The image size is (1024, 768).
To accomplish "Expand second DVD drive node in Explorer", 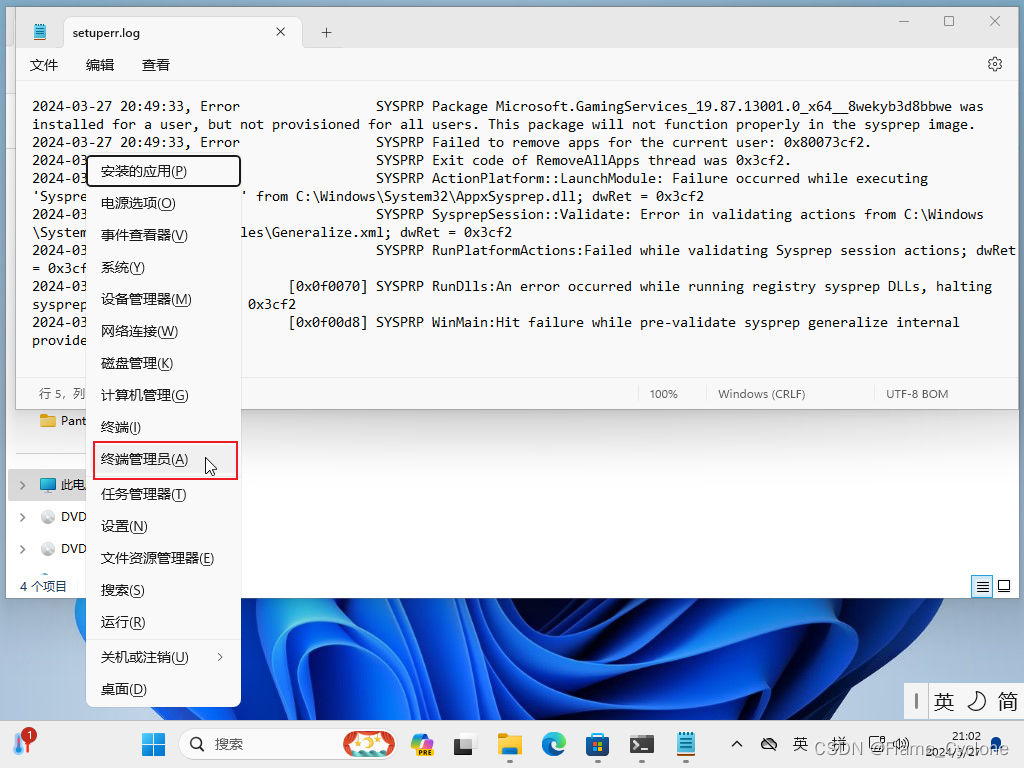I will point(23,549).
